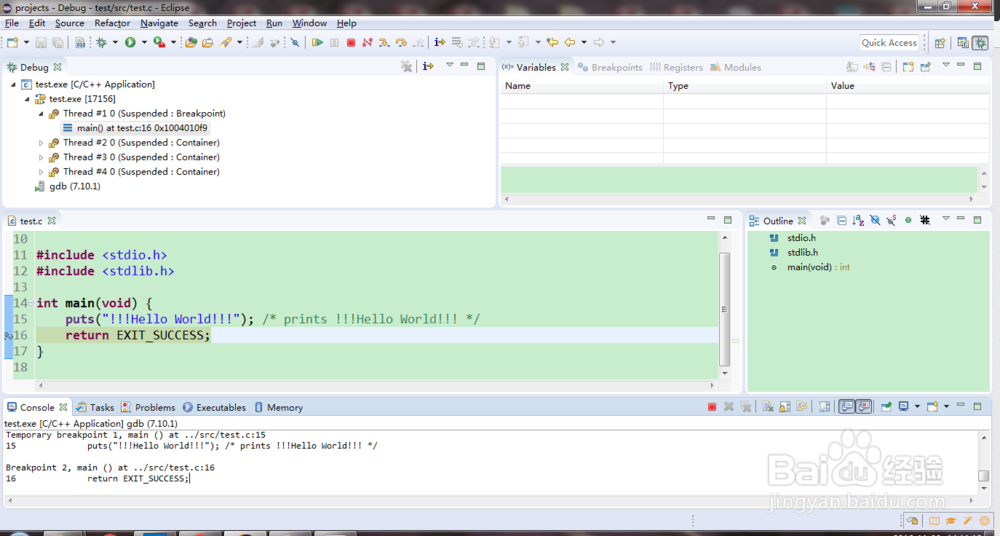Click the Build All toolbar icon
Screen dimensions: 1000x536
click(x=80, y=43)
